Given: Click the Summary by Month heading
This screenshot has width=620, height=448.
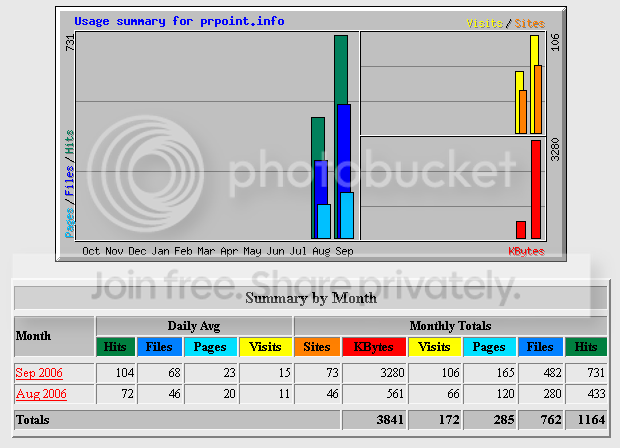Looking at the screenshot, I should 311,298.
